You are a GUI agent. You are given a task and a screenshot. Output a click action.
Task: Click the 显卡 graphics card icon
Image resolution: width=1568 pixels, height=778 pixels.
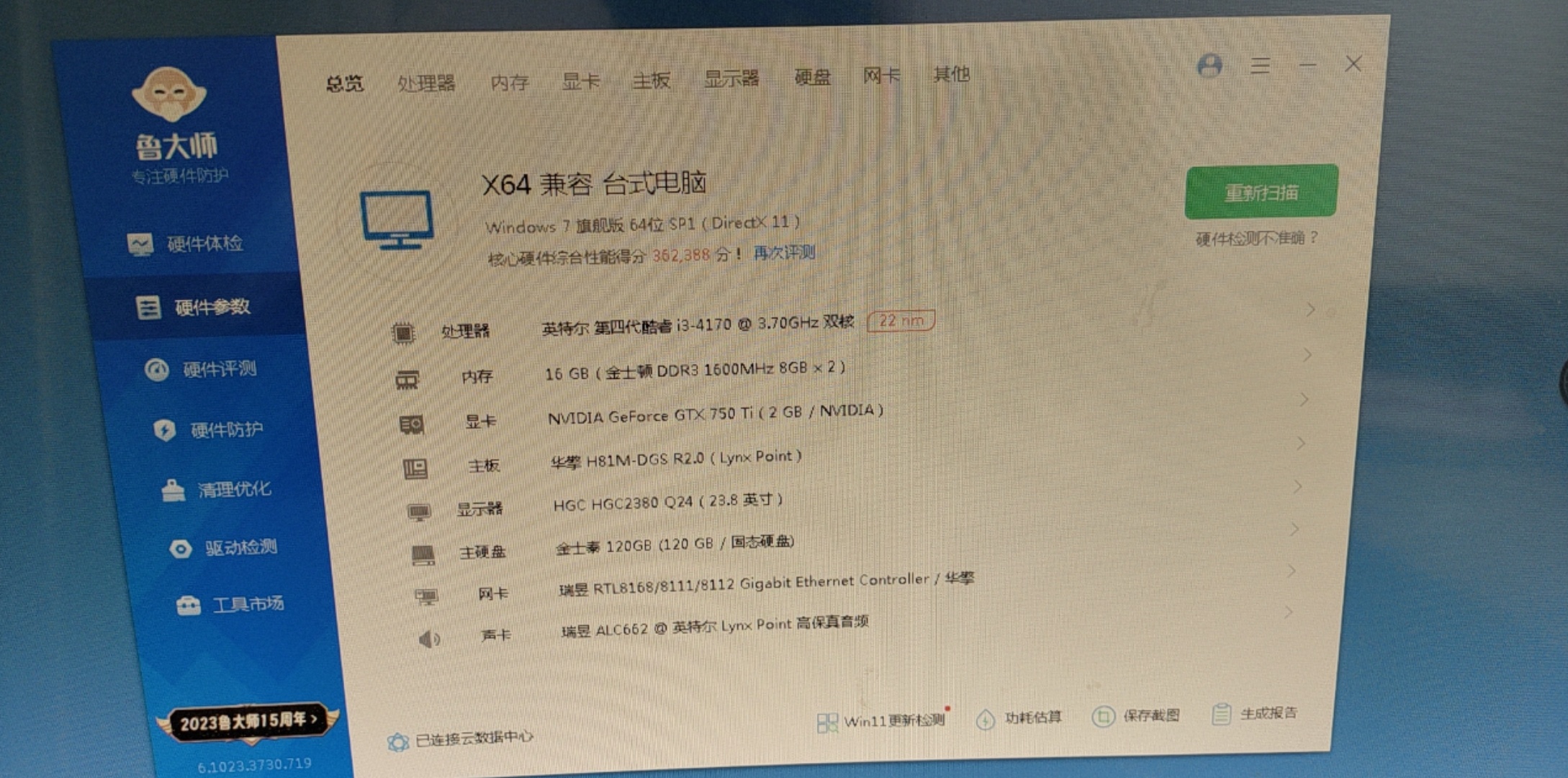pos(411,424)
